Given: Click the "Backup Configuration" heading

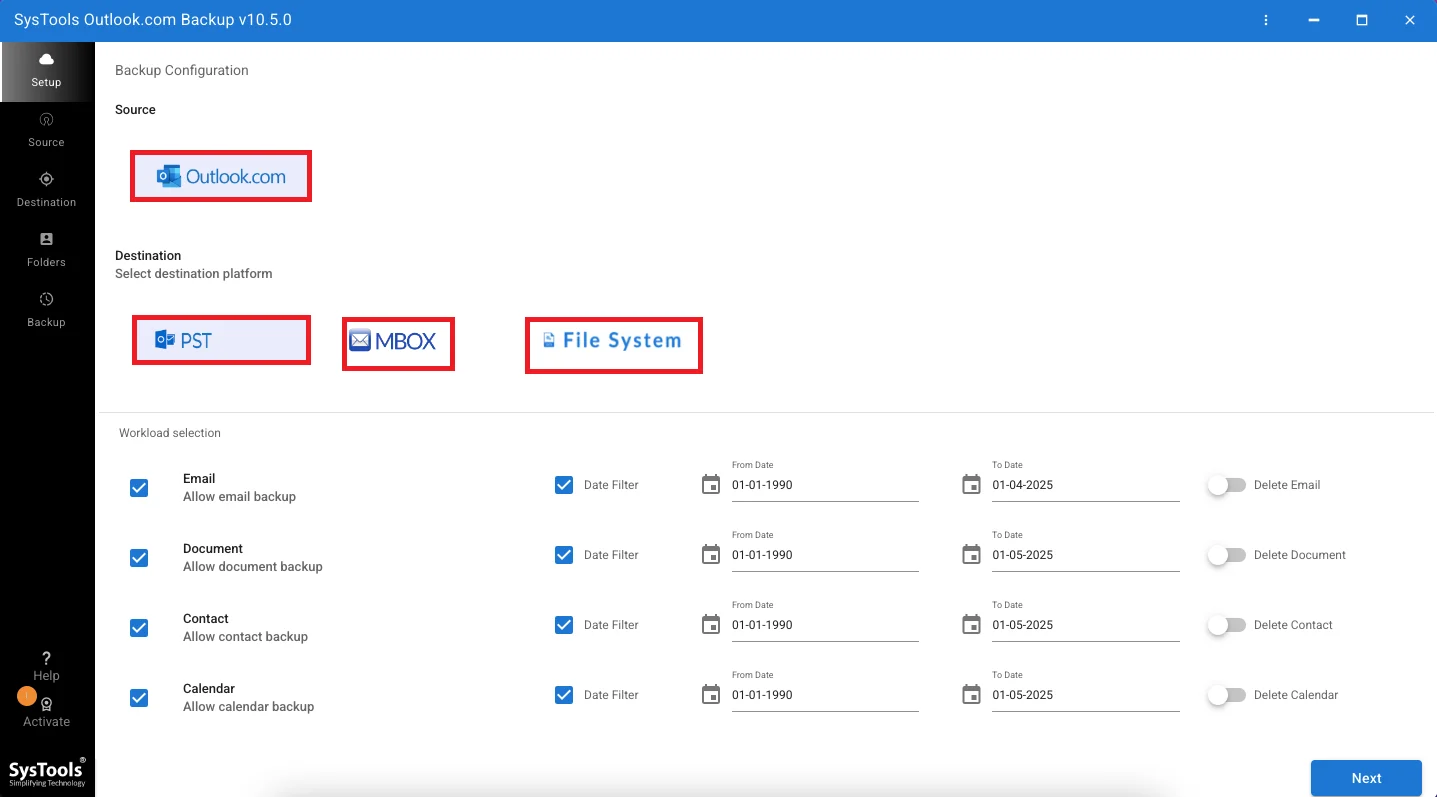Looking at the screenshot, I should 182,70.
